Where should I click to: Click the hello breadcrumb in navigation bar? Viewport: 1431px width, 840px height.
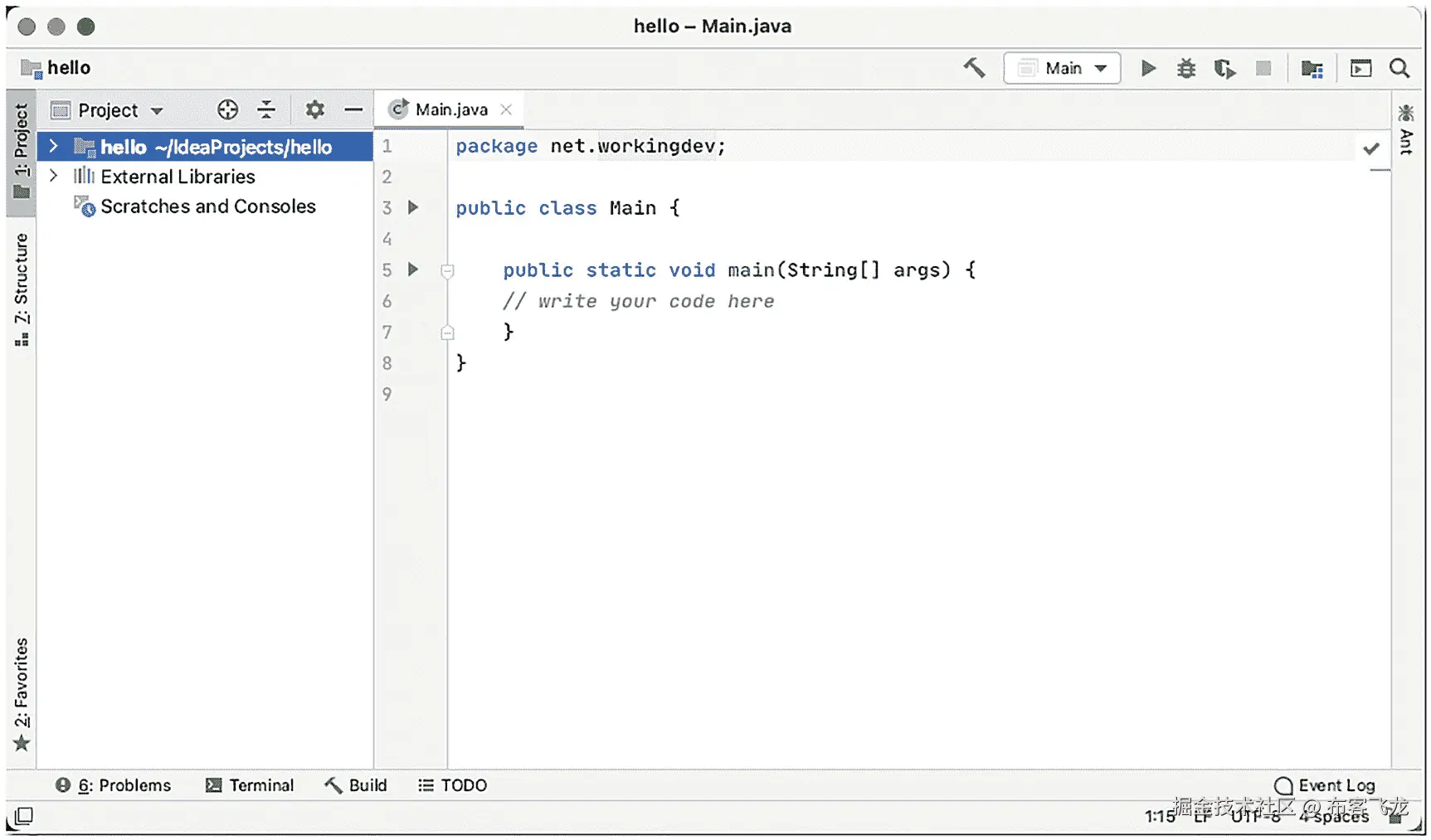point(56,68)
